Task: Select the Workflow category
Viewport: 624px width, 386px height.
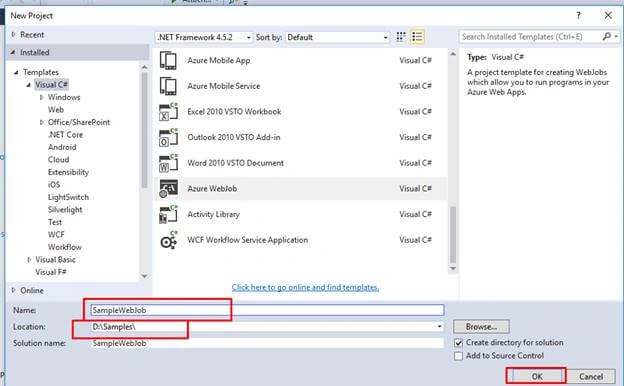Action: coord(64,247)
